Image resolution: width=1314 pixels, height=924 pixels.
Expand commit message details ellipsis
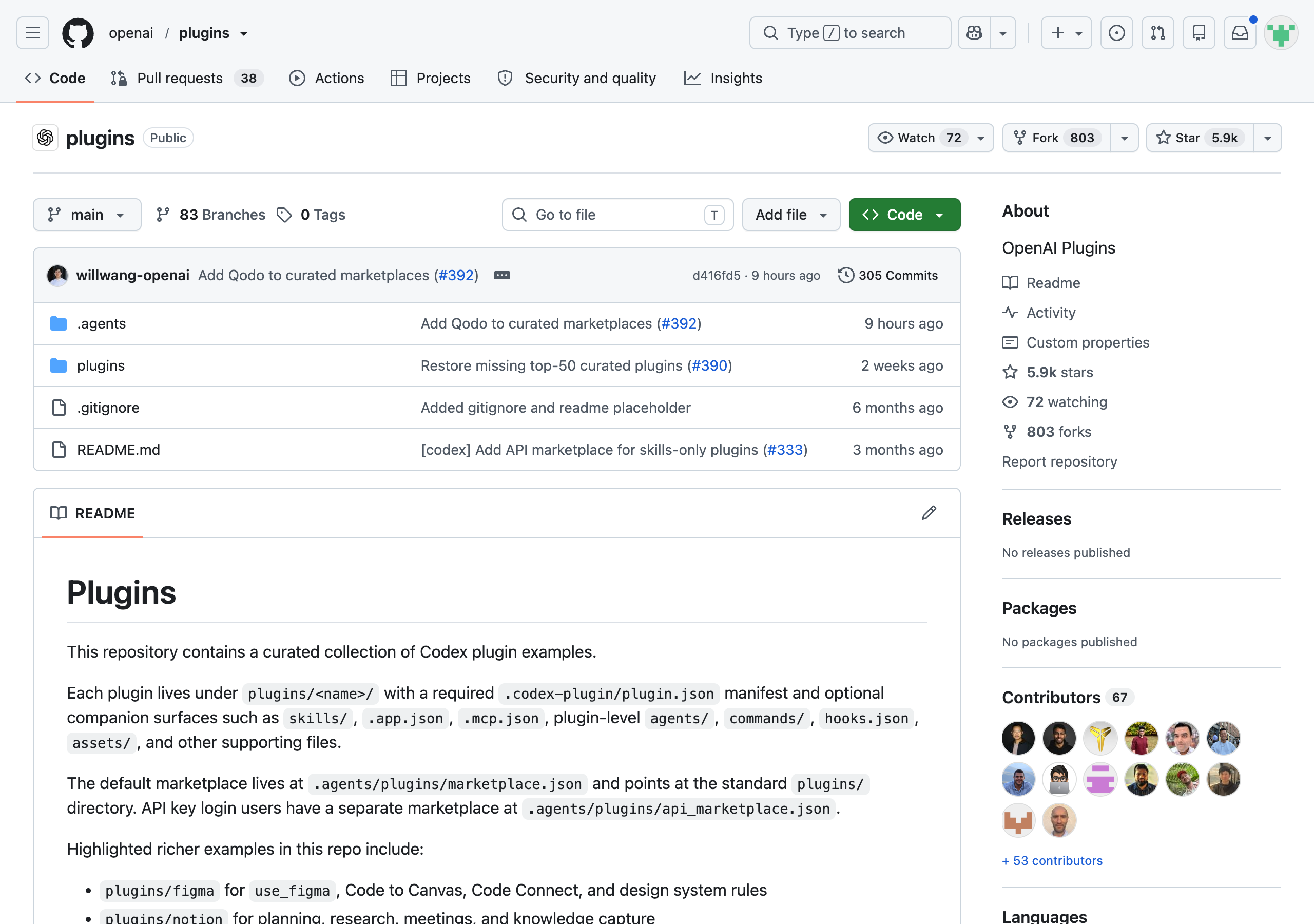click(502, 275)
